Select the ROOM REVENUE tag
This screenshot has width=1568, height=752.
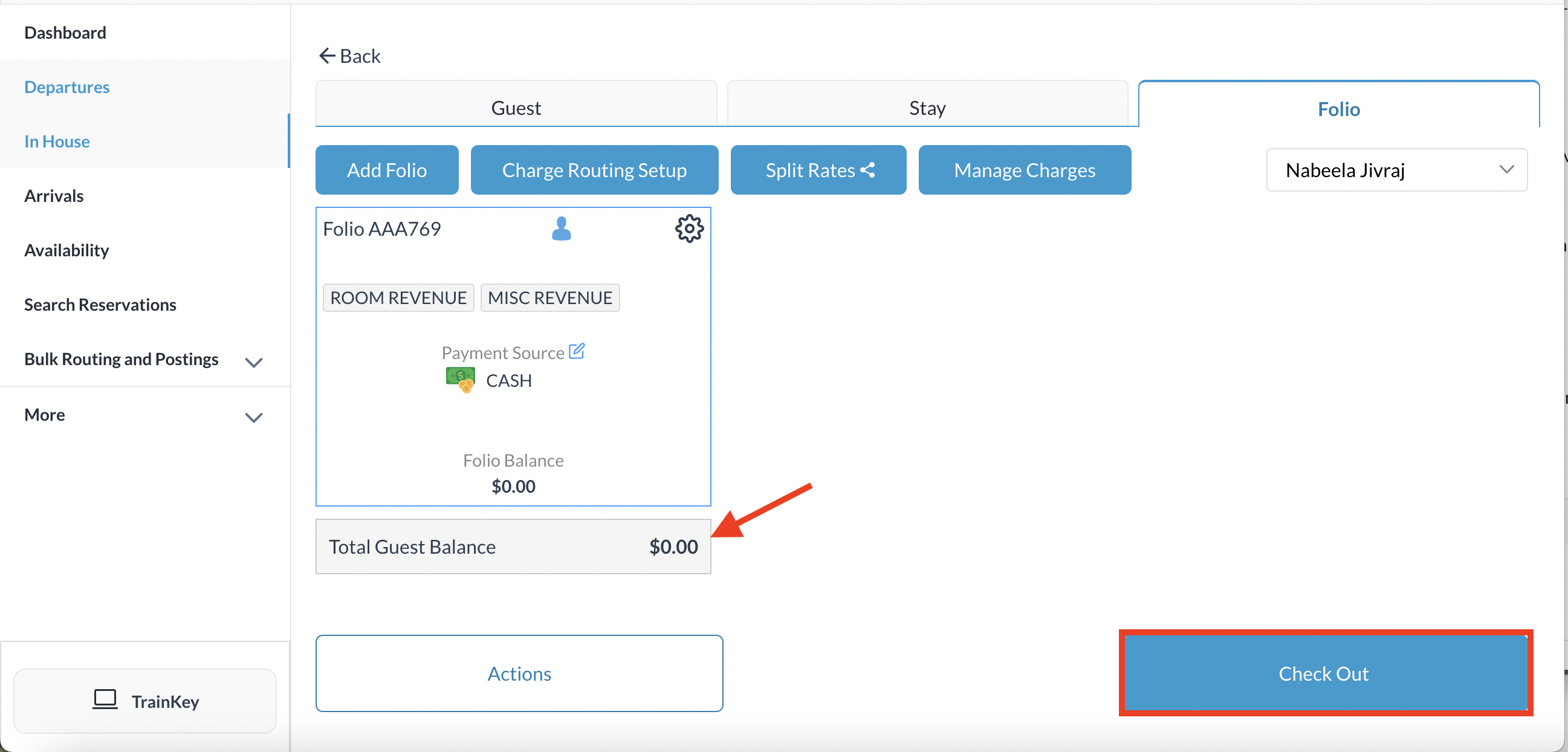(x=398, y=298)
